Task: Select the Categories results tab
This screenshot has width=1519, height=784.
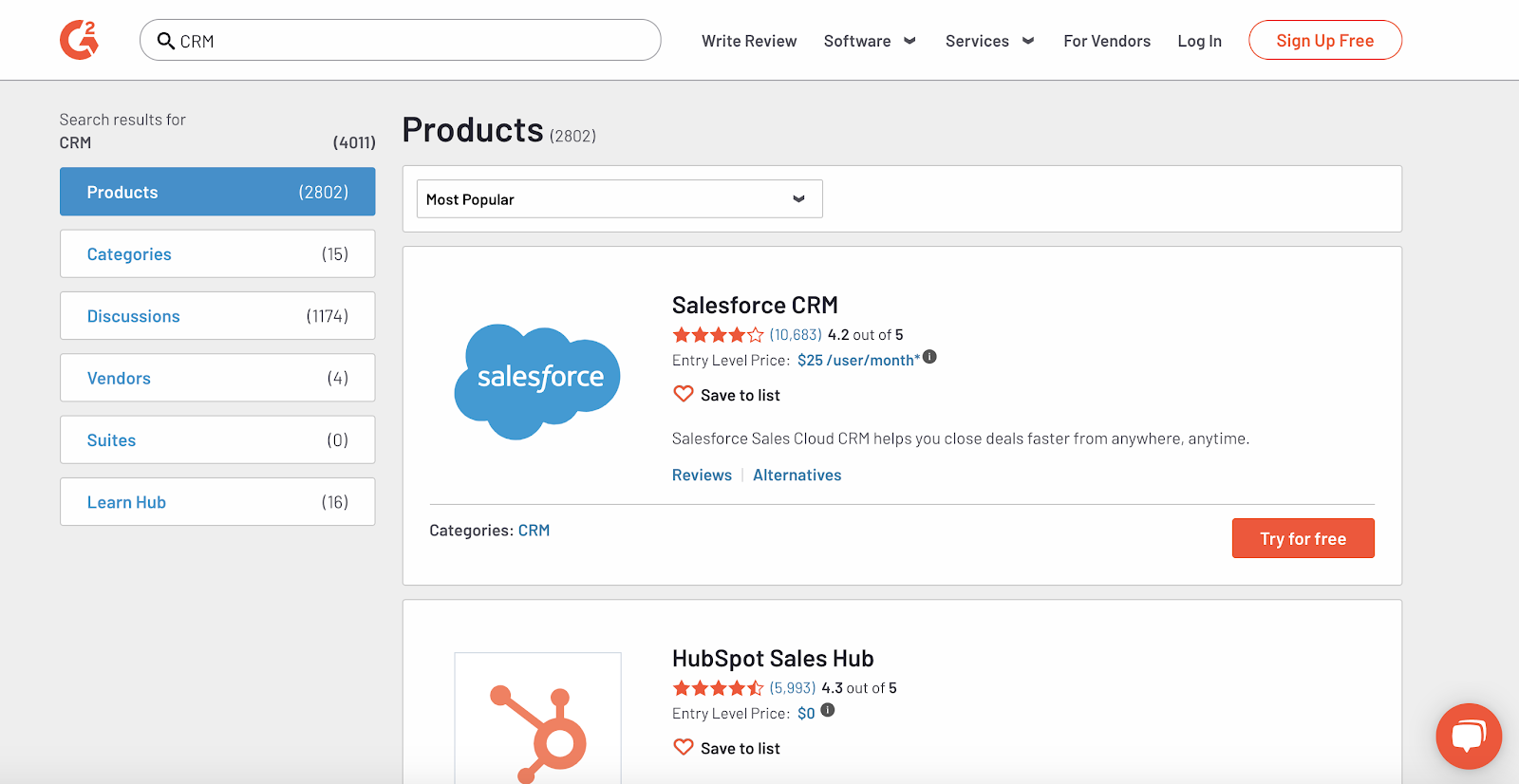Action: tap(217, 253)
